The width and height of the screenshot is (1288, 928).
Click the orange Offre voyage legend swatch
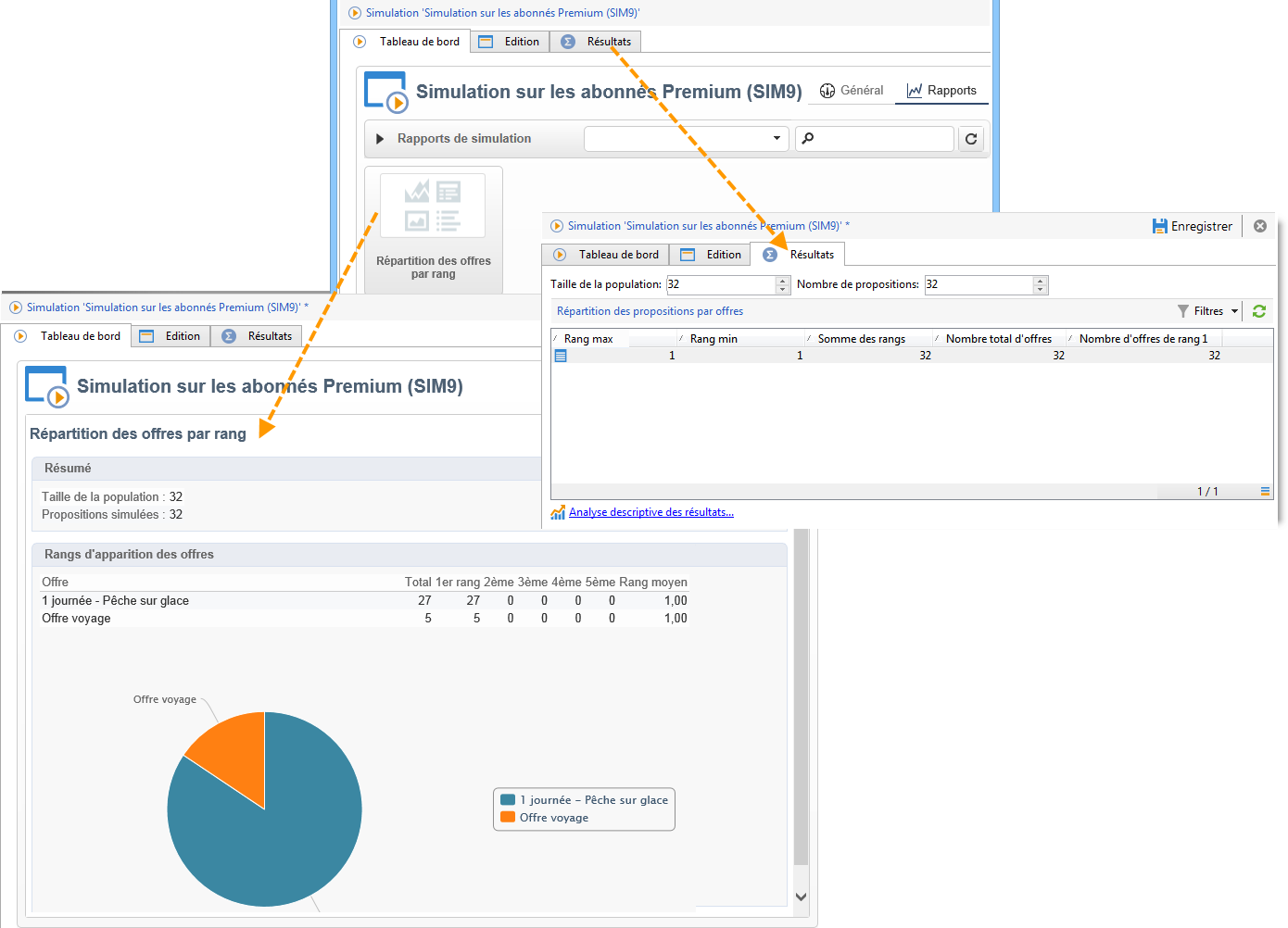(x=508, y=817)
